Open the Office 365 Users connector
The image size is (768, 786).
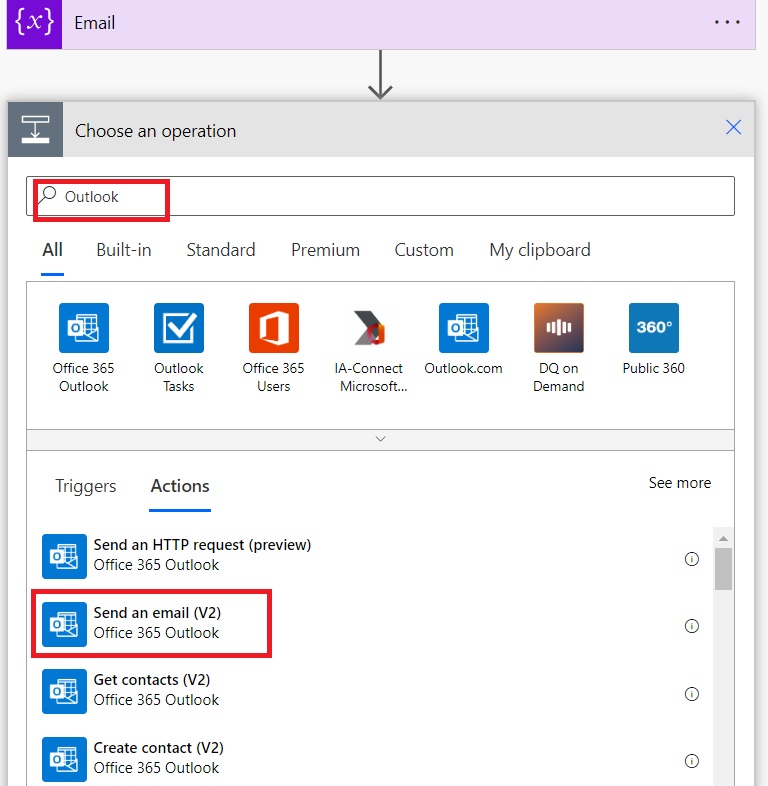click(273, 328)
